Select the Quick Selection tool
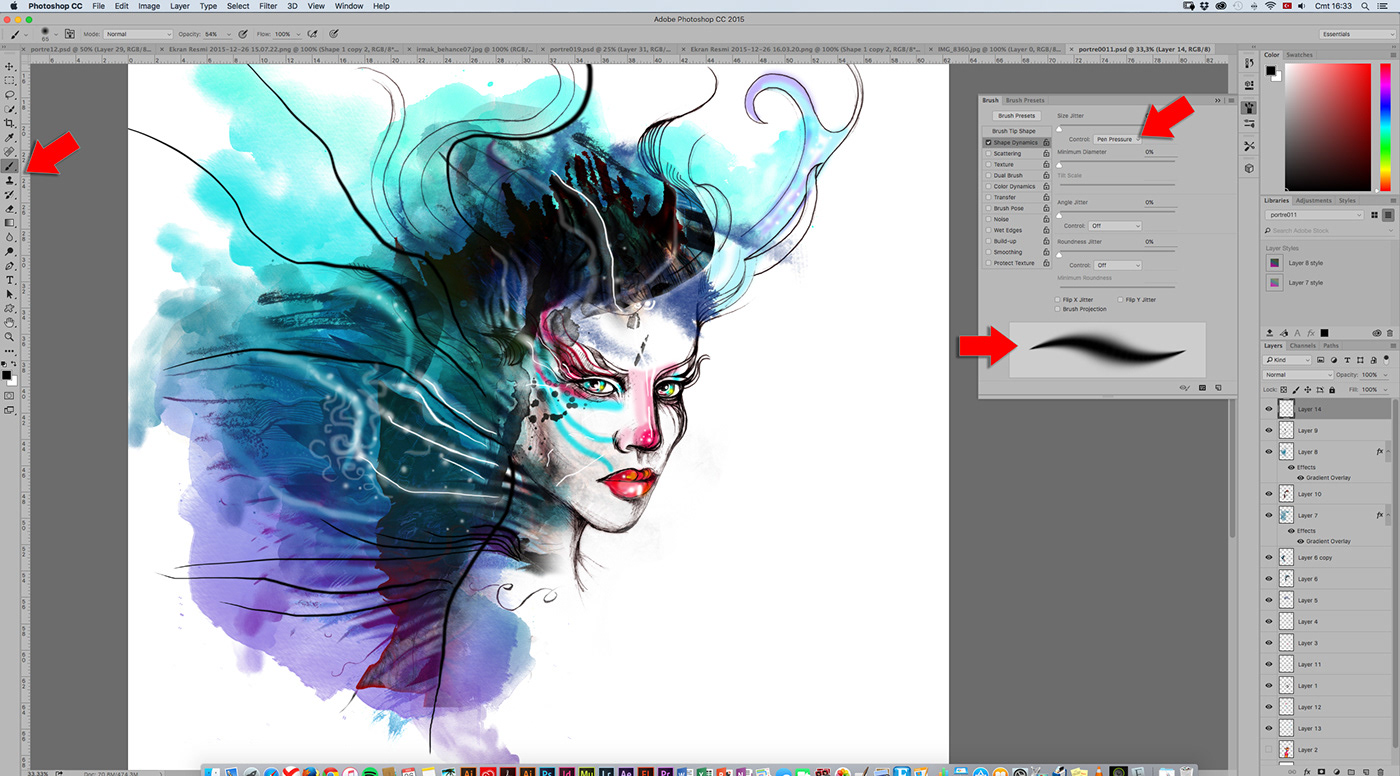Viewport: 1400px width, 776px height. (10, 109)
